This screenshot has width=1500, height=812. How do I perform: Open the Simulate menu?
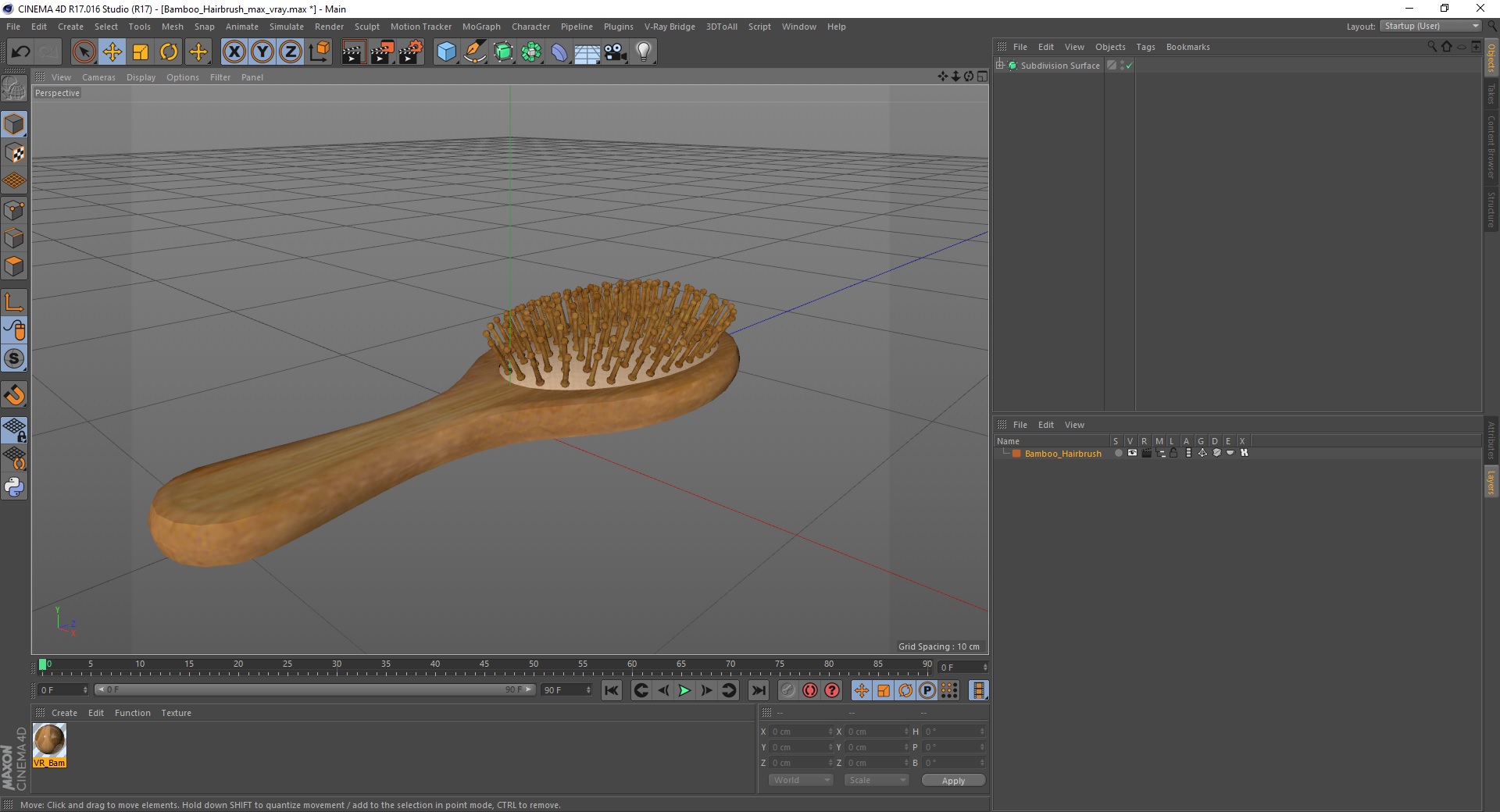[x=287, y=27]
